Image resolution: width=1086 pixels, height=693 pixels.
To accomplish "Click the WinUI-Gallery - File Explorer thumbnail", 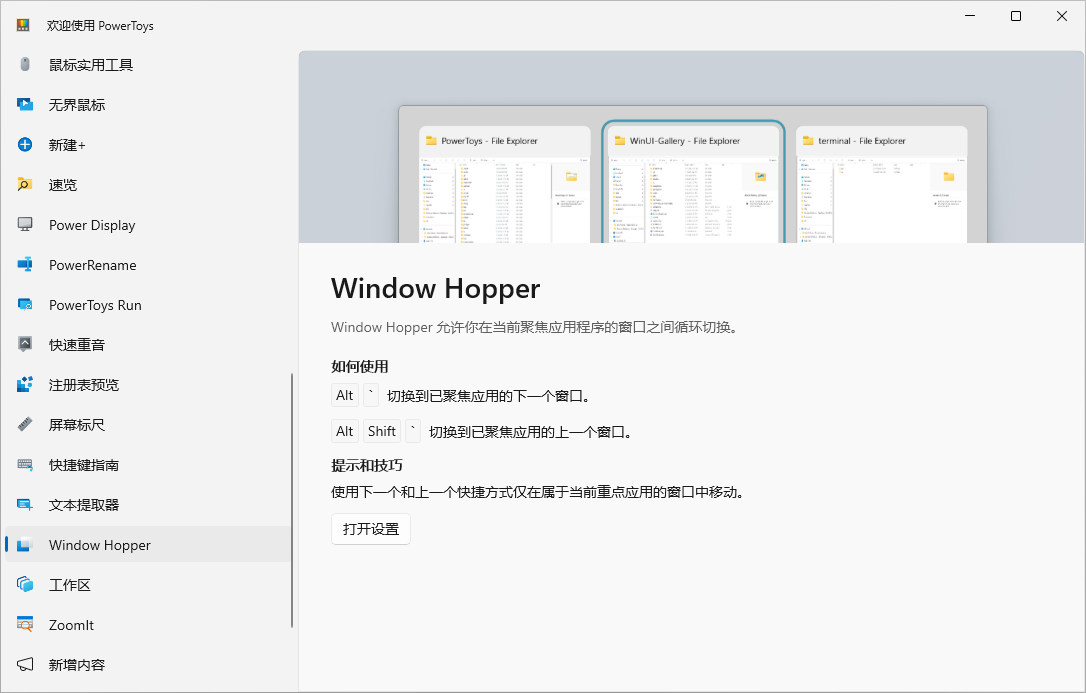I will (x=693, y=183).
